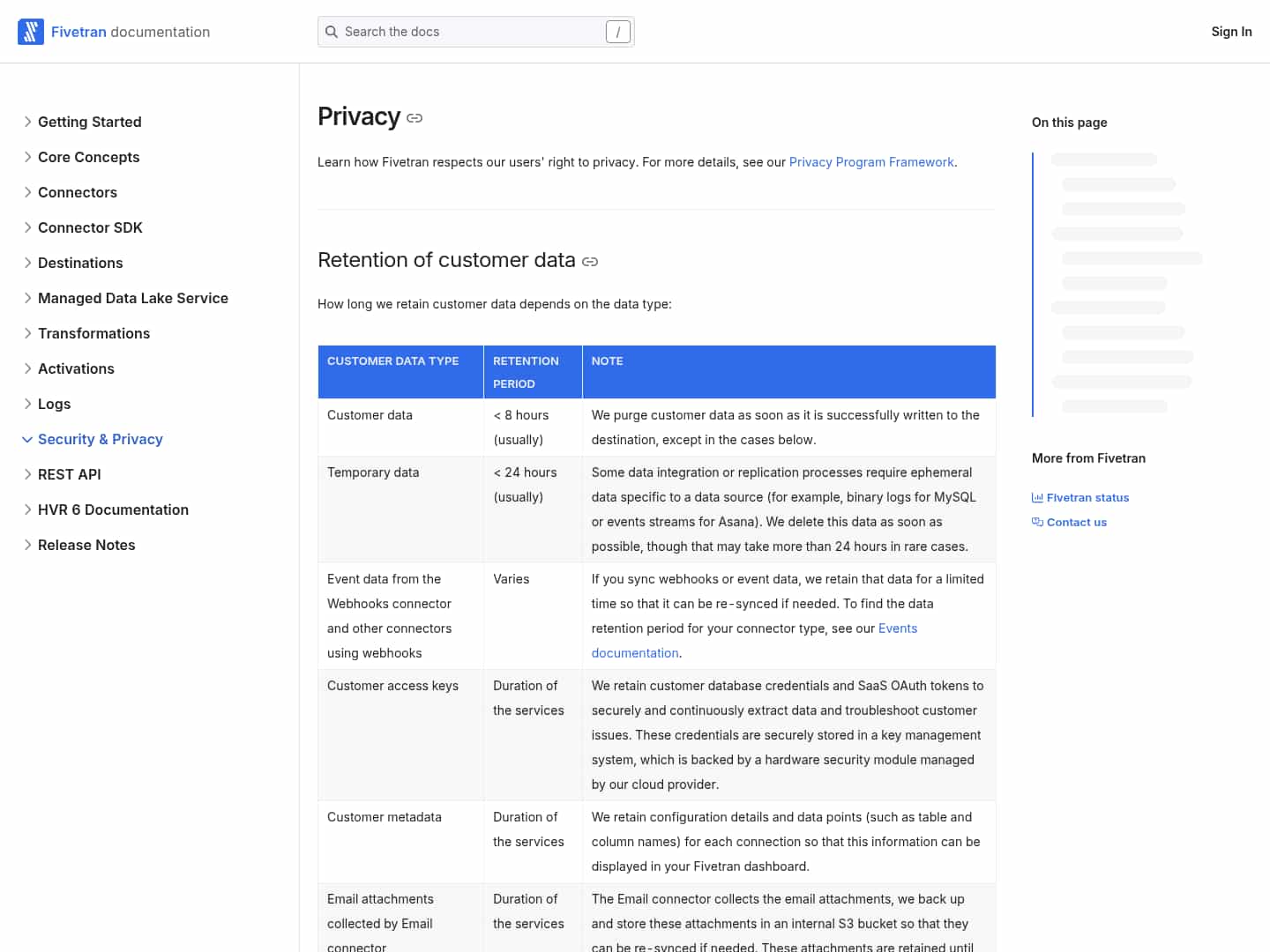Copy anchor link beside Retention of customer data
The image size is (1270, 952).
(x=590, y=262)
